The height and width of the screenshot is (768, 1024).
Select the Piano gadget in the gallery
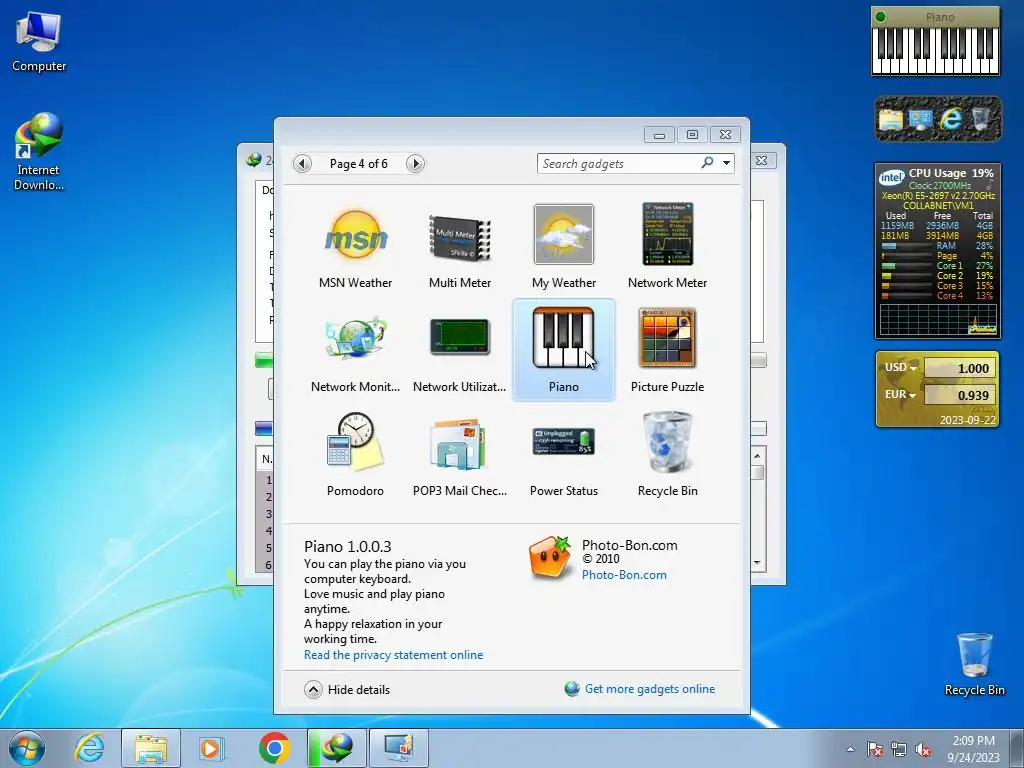pyautogui.click(x=564, y=351)
